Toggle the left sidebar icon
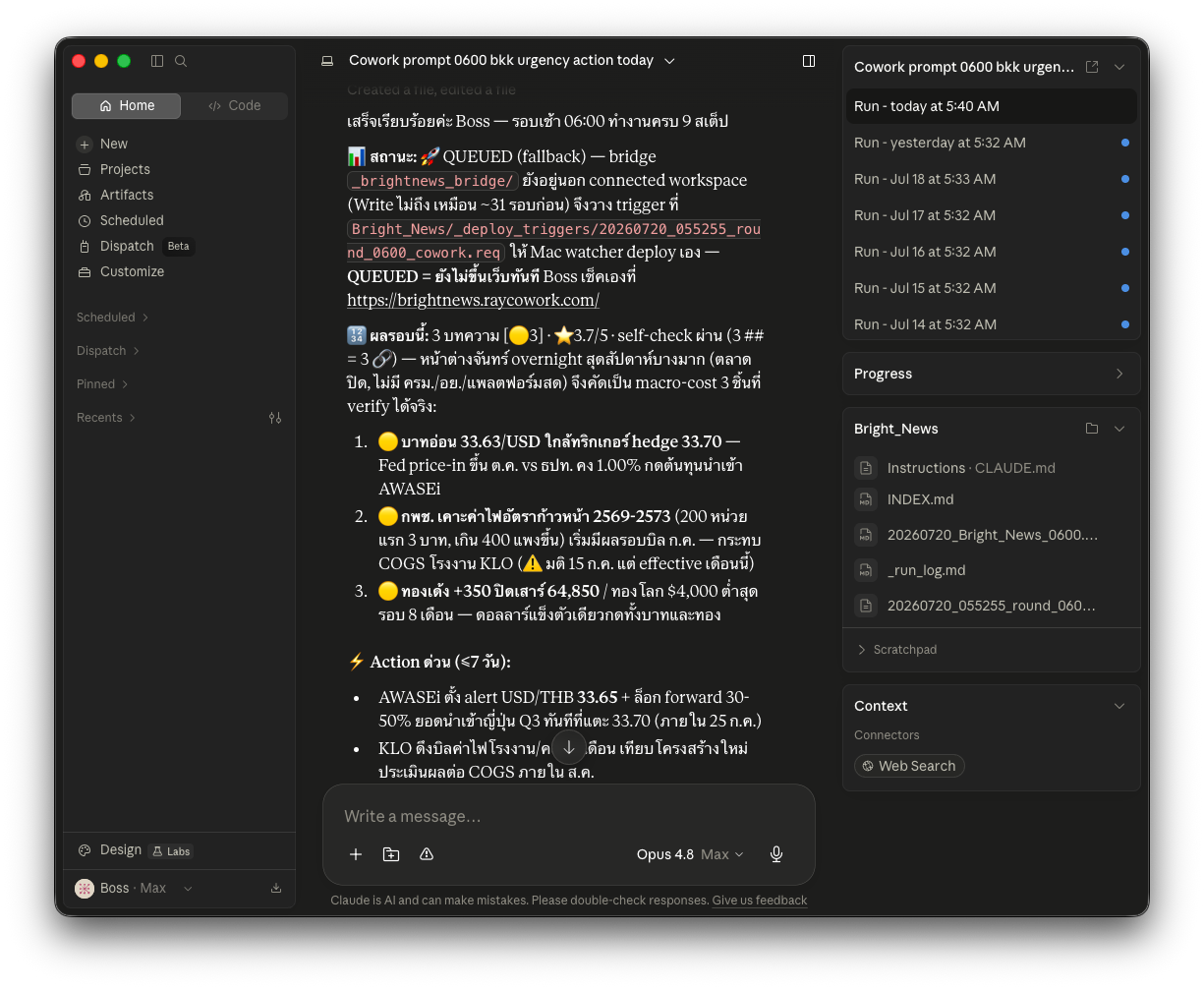The width and height of the screenshot is (1204, 989). [x=157, y=61]
